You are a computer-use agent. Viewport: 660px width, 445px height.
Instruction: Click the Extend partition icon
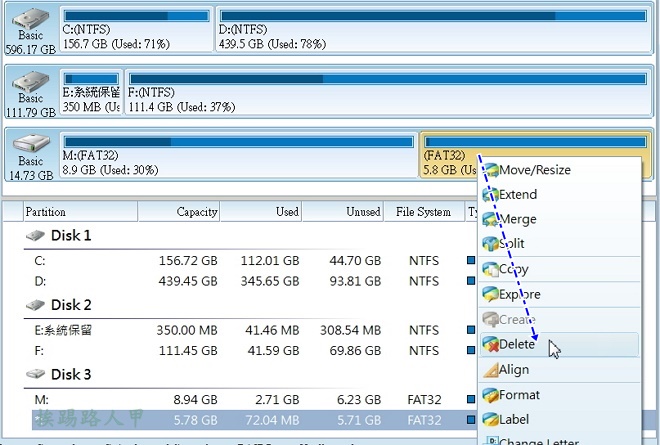(x=490, y=195)
